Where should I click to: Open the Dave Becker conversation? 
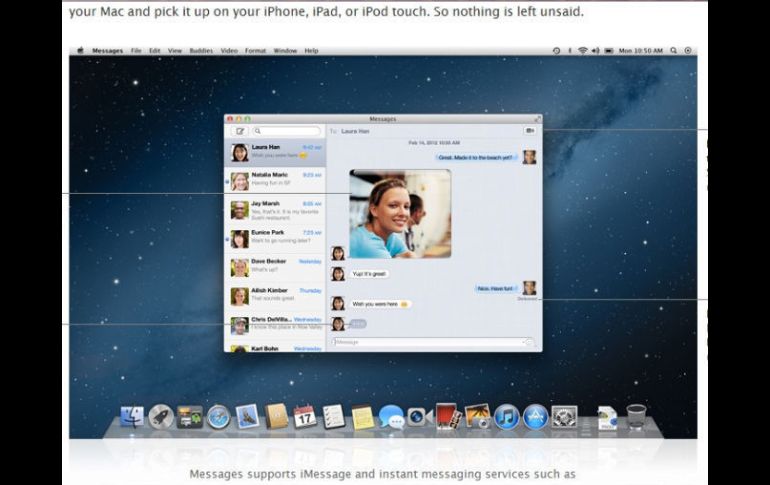pos(274,267)
